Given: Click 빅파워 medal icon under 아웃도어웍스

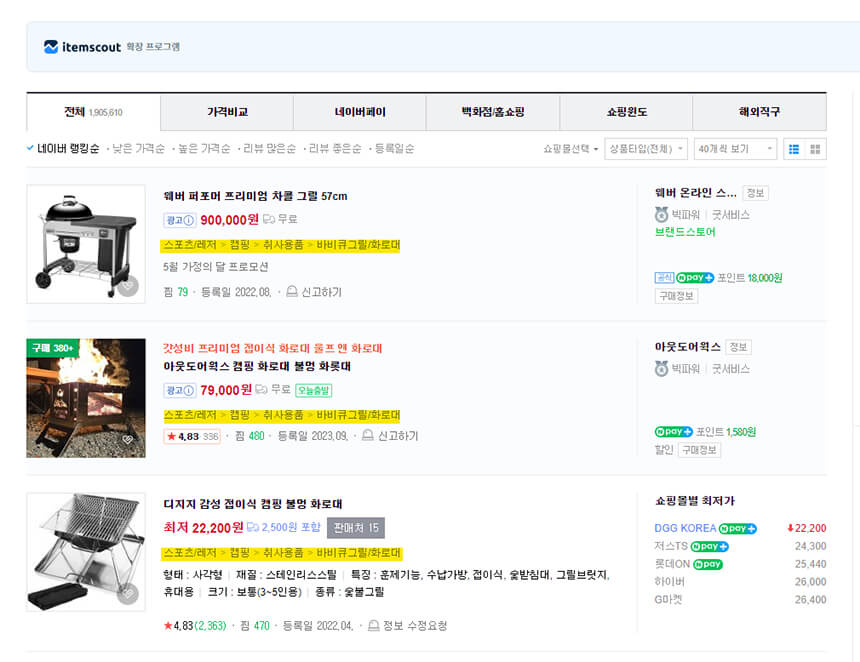Looking at the screenshot, I should click(661, 369).
